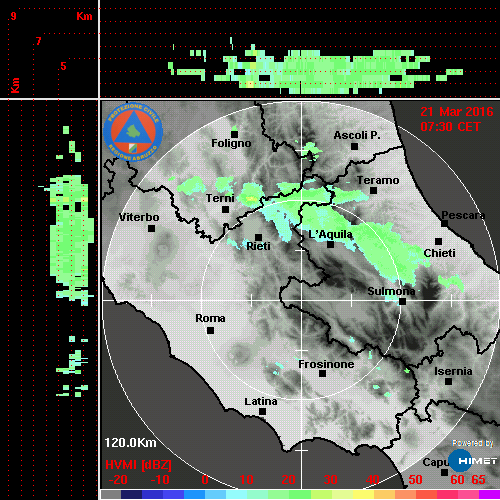The height and width of the screenshot is (500, 500).
Task: Select the Sulmona city marker square
Action: tap(403, 301)
